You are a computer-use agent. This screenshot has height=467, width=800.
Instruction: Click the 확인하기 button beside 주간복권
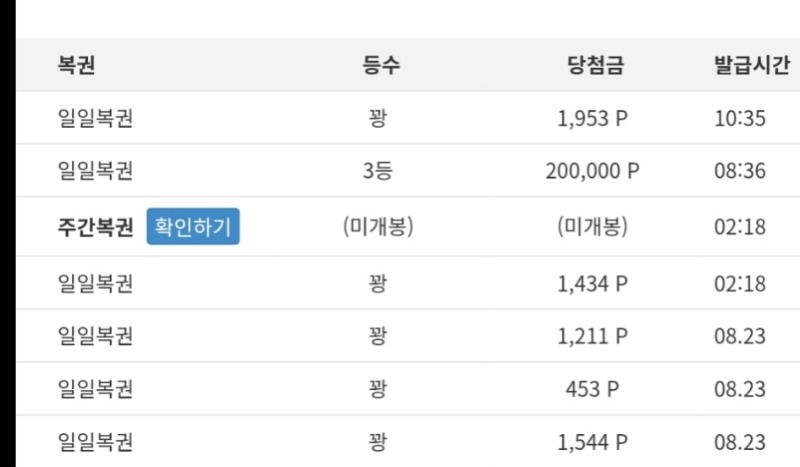(x=193, y=226)
